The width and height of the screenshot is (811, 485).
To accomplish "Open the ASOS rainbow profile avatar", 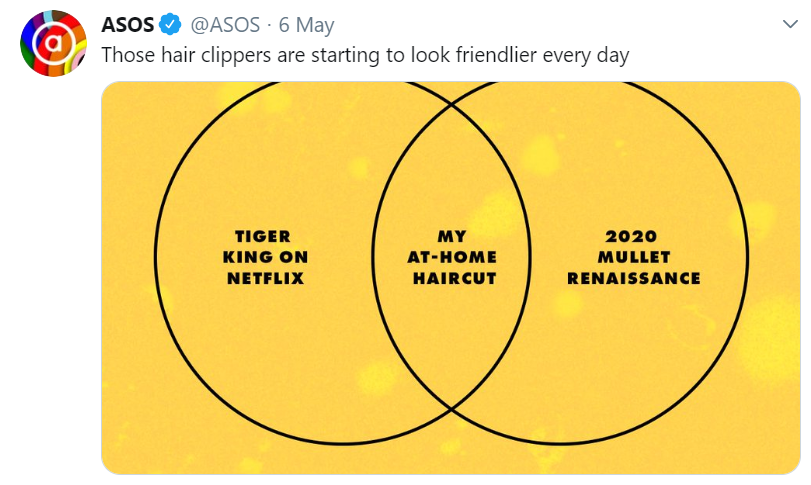I will click(x=53, y=43).
